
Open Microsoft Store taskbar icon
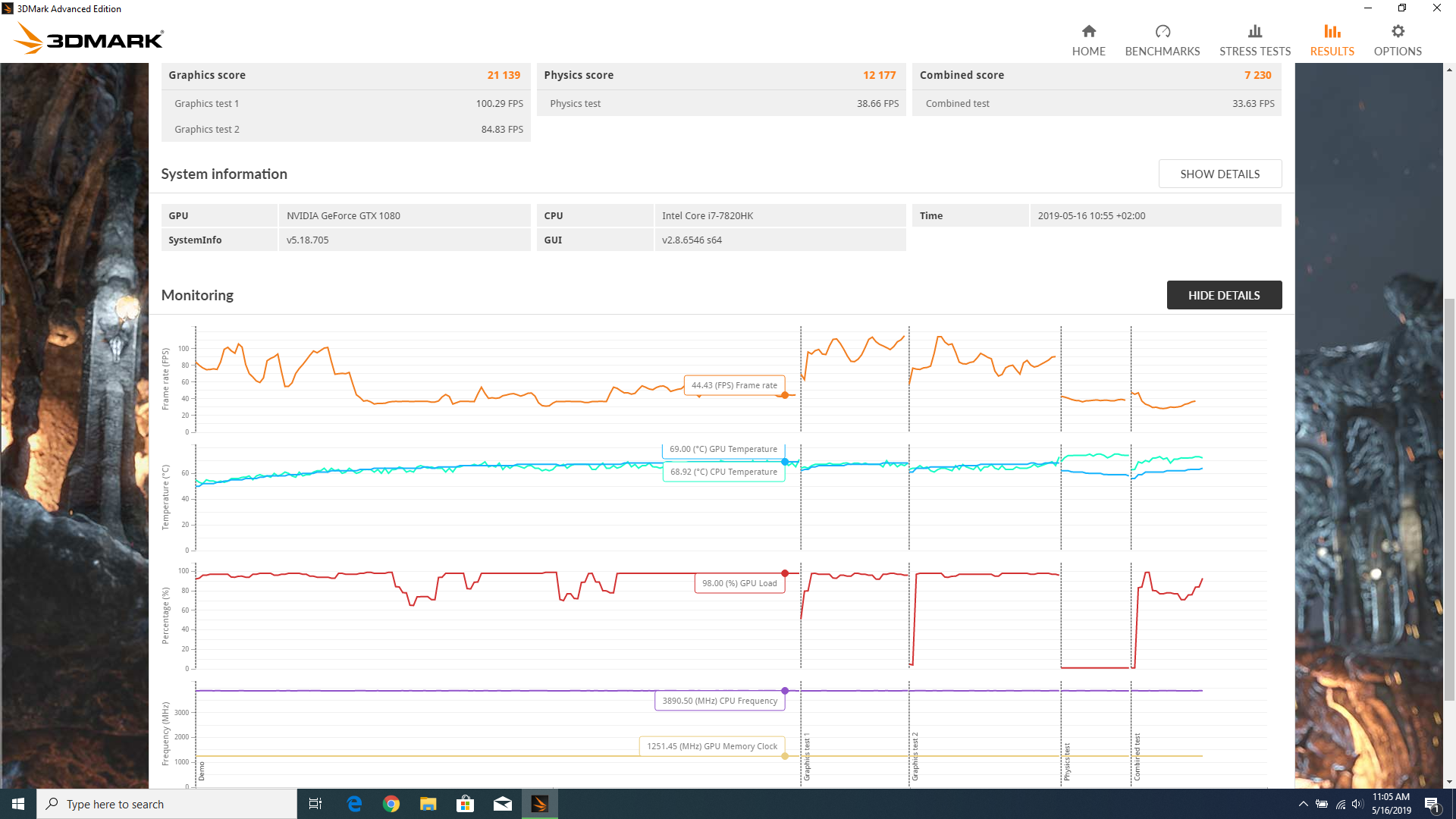[x=466, y=804]
